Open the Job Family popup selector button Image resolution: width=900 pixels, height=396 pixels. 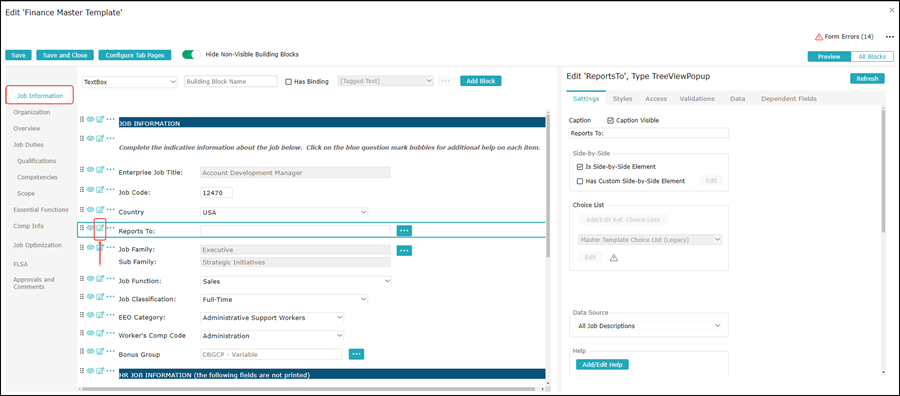tap(404, 250)
